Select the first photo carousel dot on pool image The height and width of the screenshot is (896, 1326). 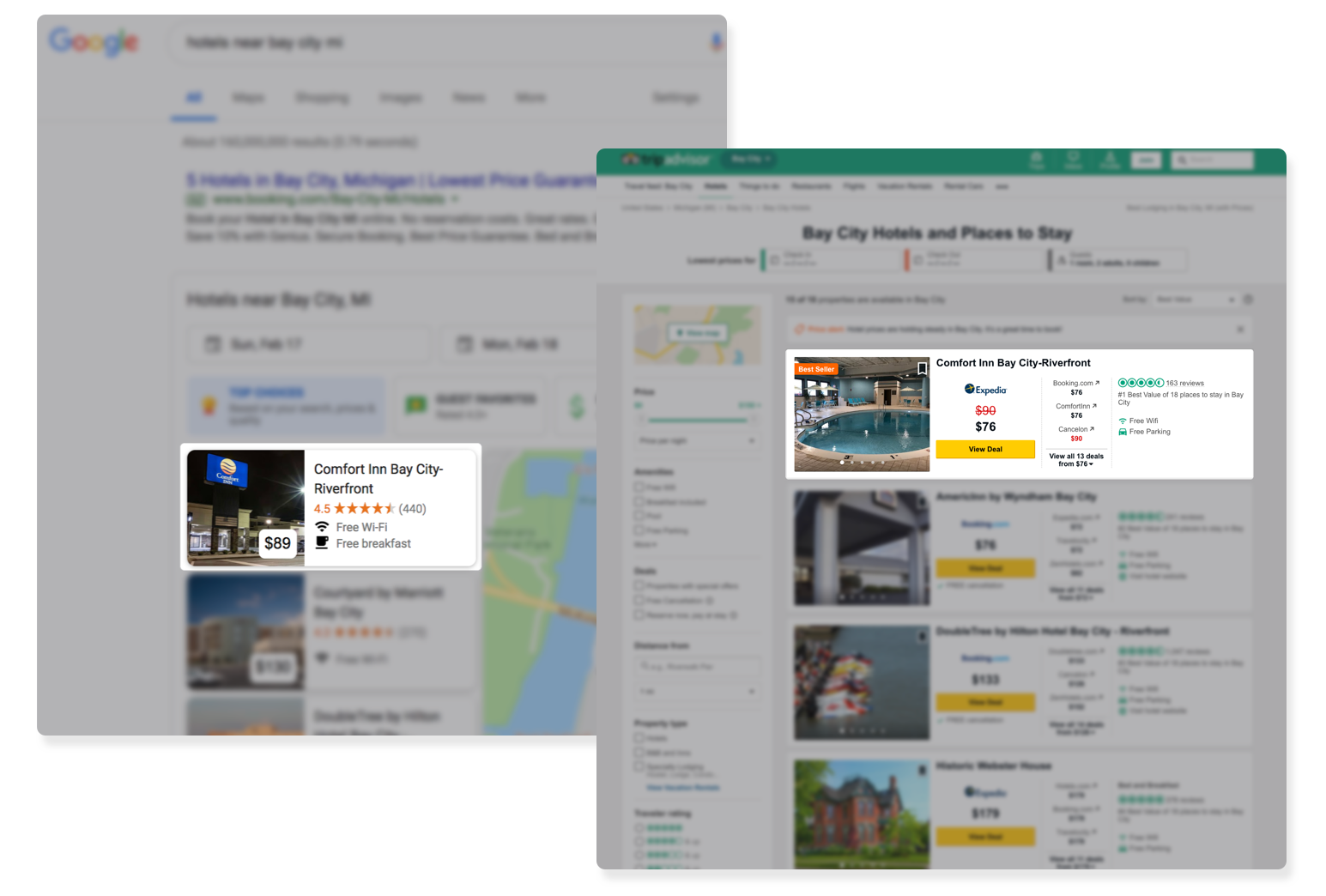pos(842,463)
